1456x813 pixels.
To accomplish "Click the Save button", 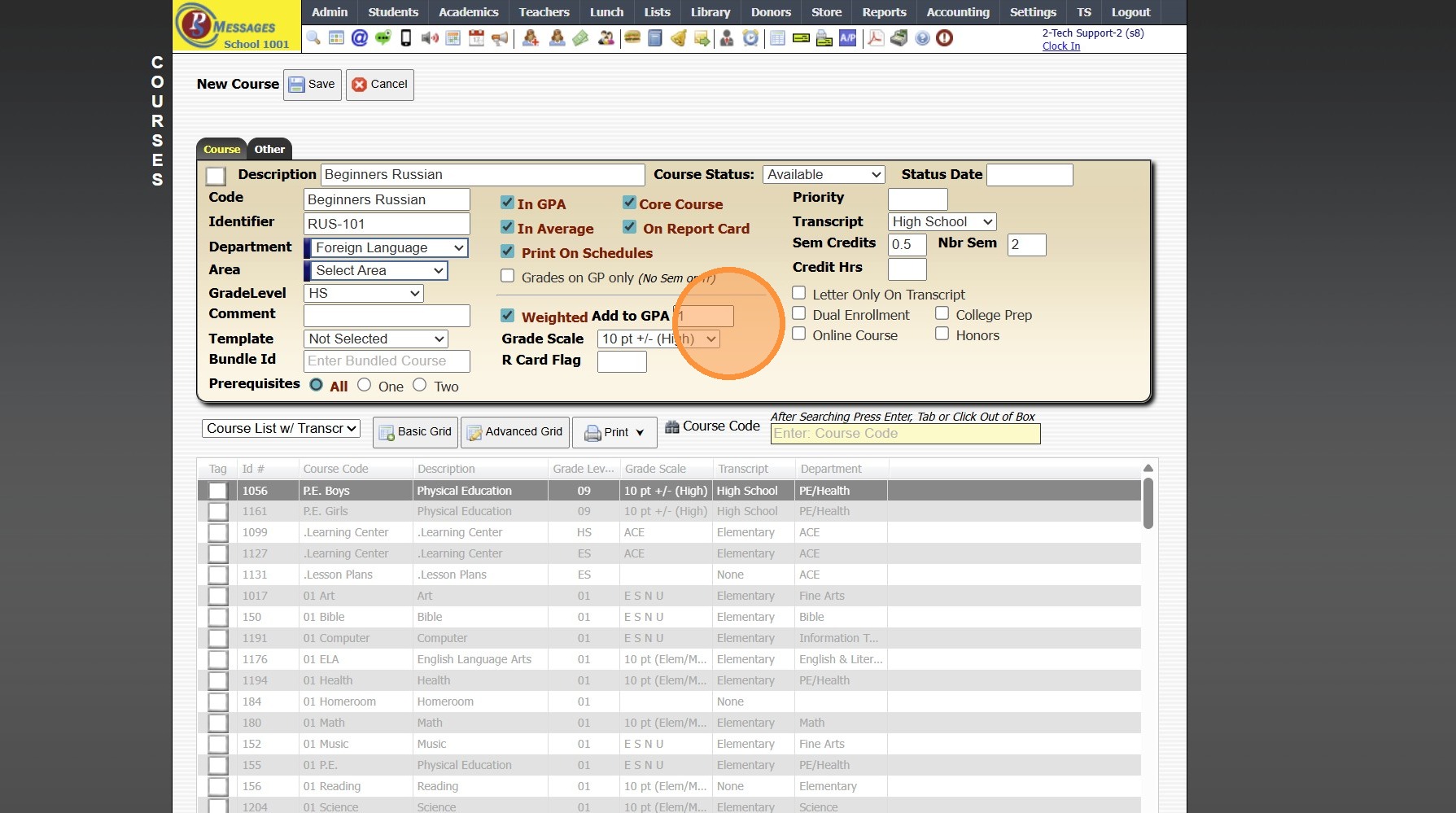I will pyautogui.click(x=313, y=85).
